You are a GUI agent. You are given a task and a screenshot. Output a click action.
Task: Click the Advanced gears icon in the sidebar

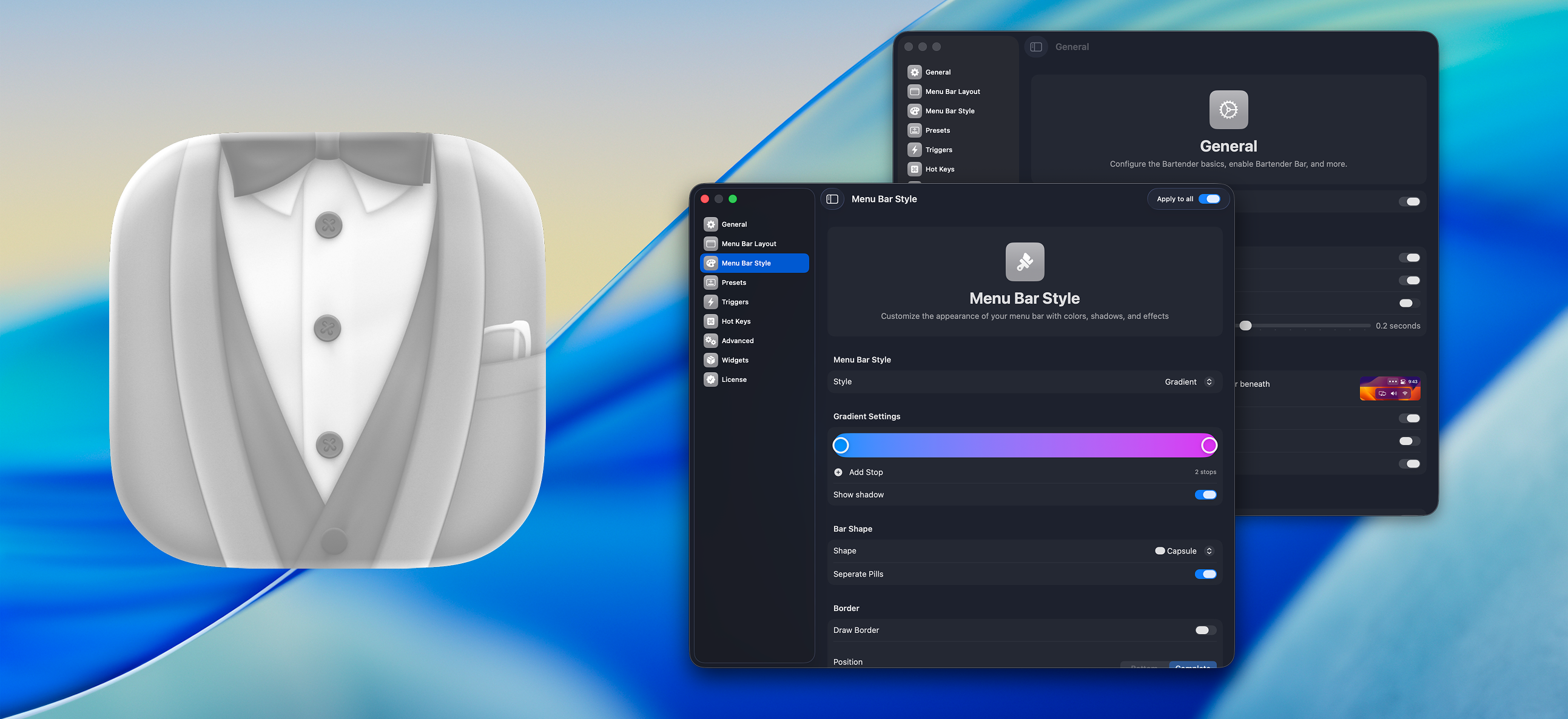click(710, 341)
